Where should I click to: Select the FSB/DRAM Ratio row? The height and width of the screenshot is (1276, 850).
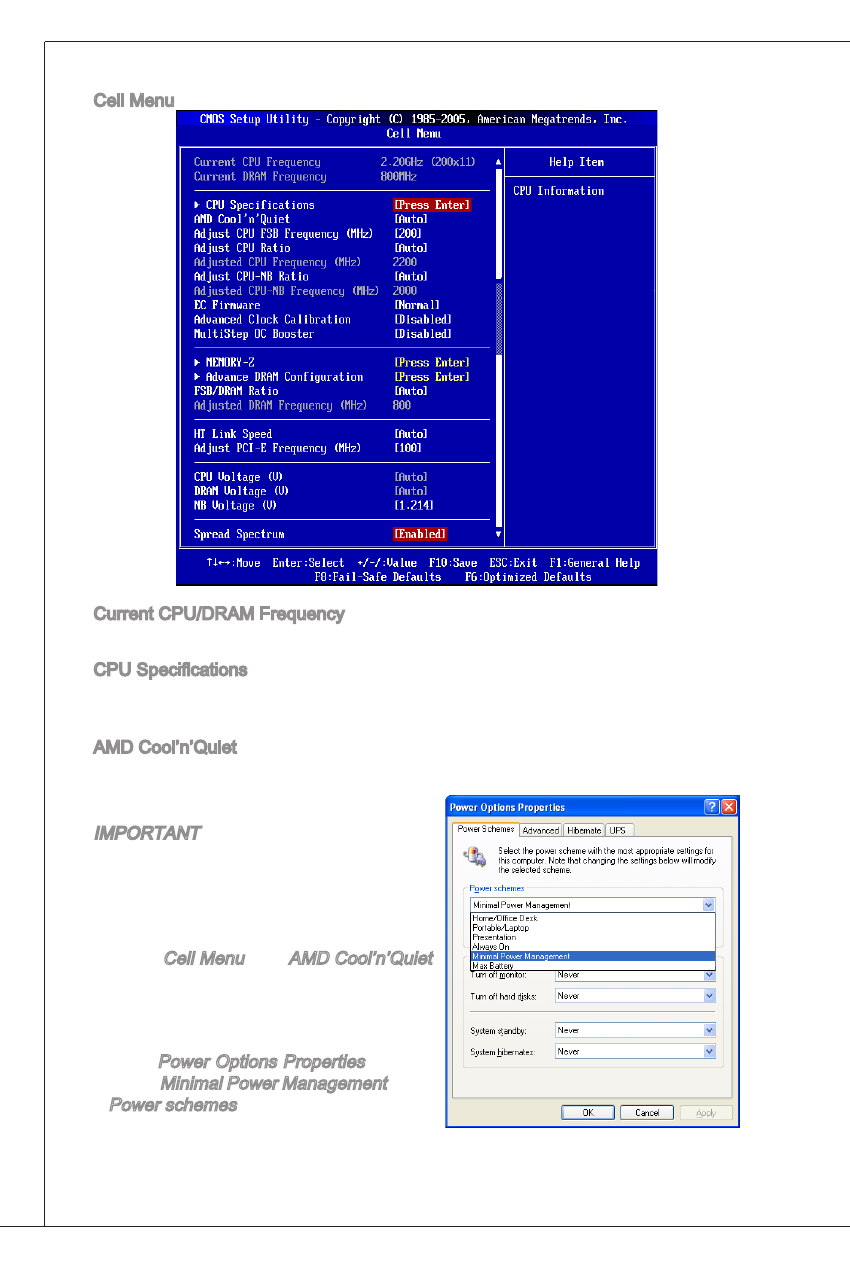point(311,391)
